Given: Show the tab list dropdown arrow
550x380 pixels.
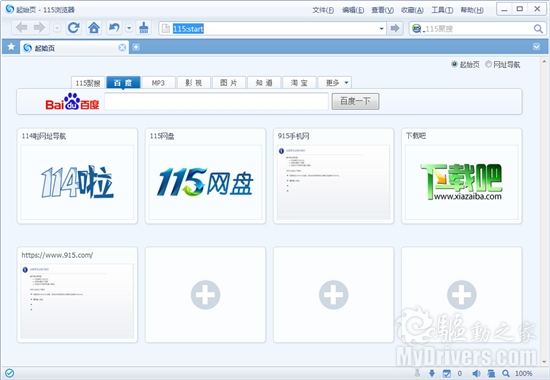Looking at the screenshot, I should click(536, 46).
